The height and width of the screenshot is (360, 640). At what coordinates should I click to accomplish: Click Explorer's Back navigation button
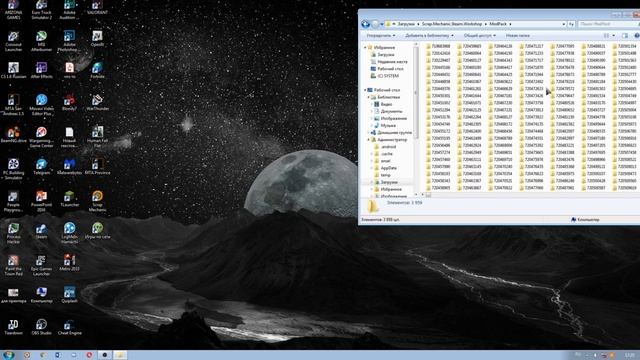366,24
